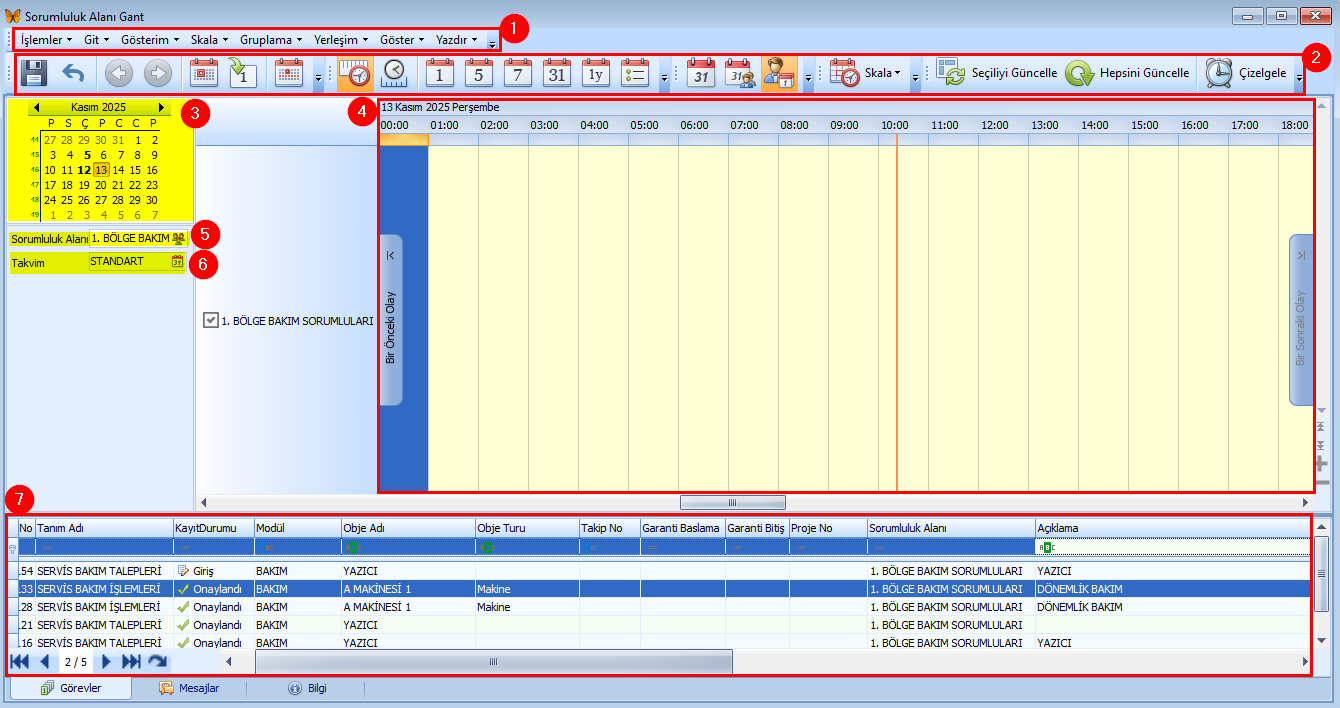Check the 1. BÖLGE BAKIM SORUMLULARI checkbox
1340x708 pixels.
point(209,322)
